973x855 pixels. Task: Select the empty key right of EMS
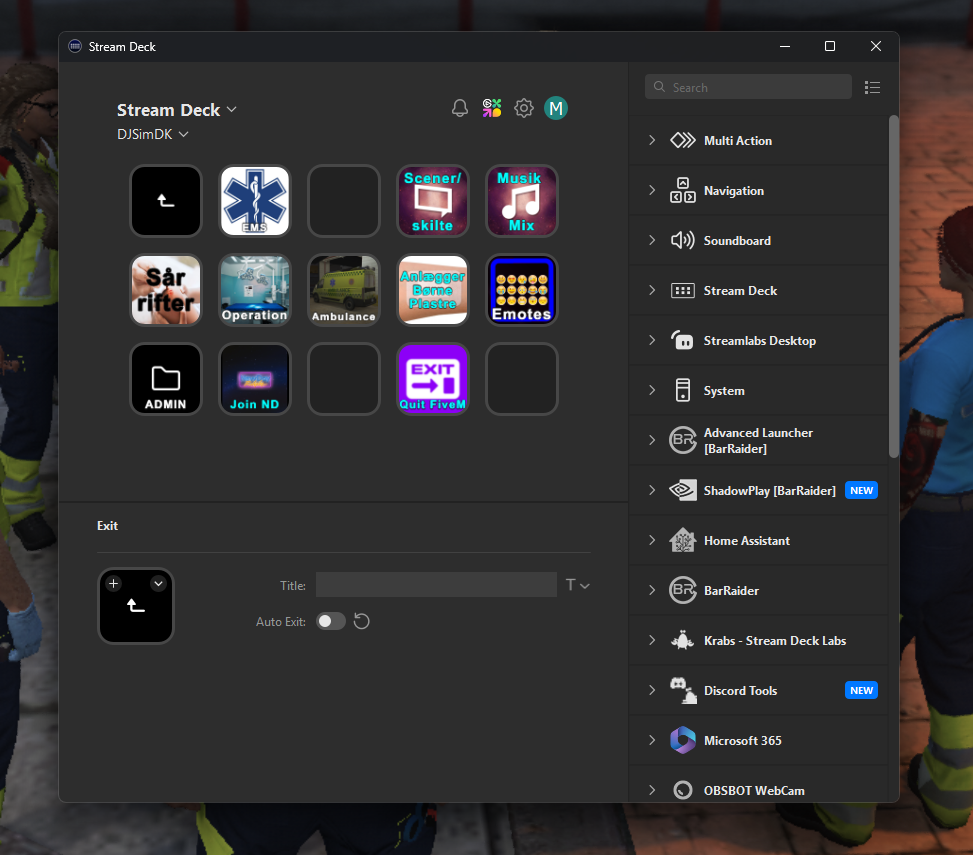pyautogui.click(x=344, y=200)
